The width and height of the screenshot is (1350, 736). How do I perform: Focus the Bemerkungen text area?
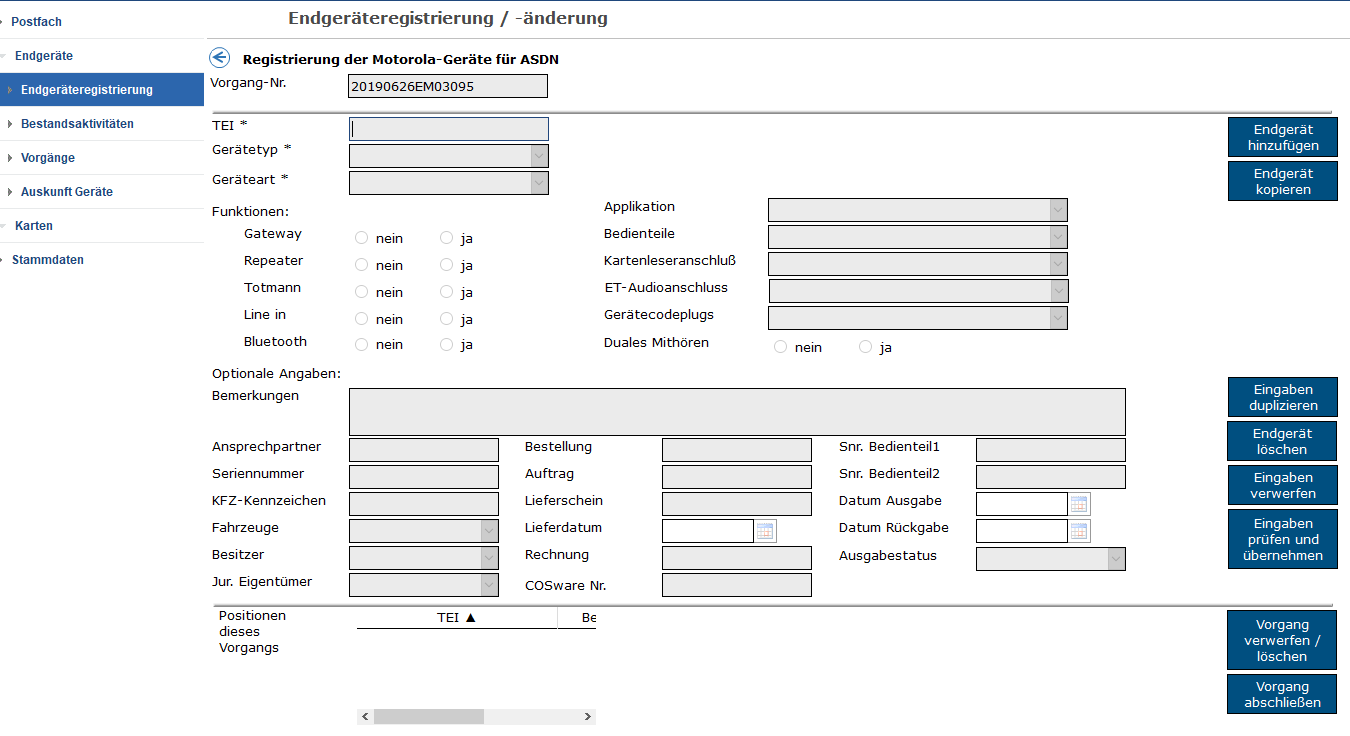click(x=736, y=412)
